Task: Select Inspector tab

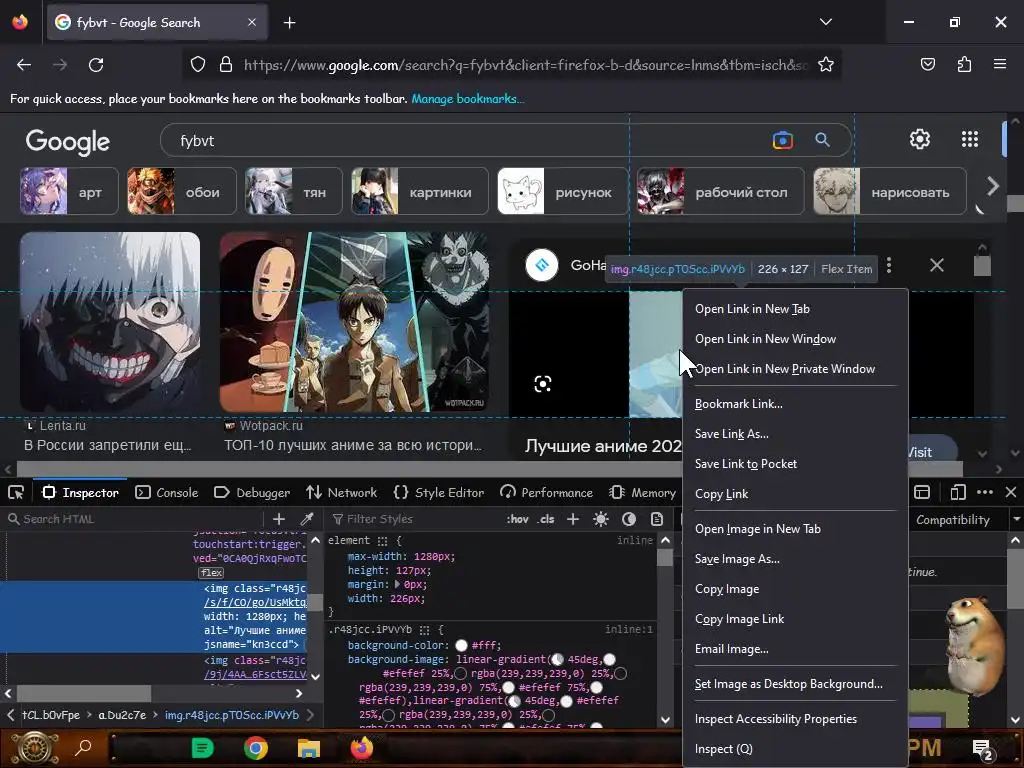Action: pyautogui.click(x=80, y=493)
